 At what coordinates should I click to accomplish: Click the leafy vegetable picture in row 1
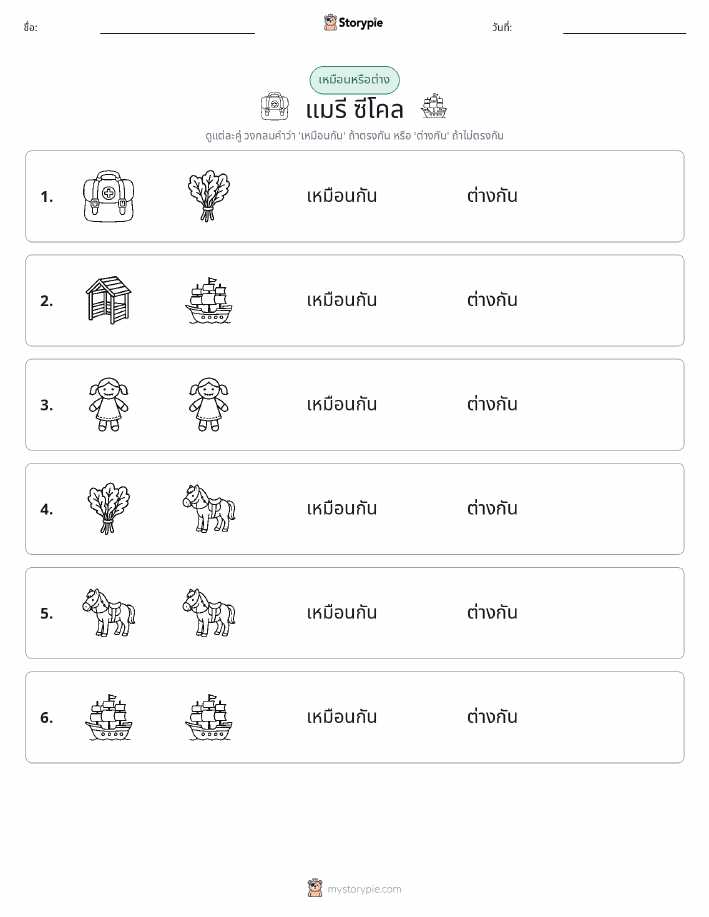coord(209,196)
